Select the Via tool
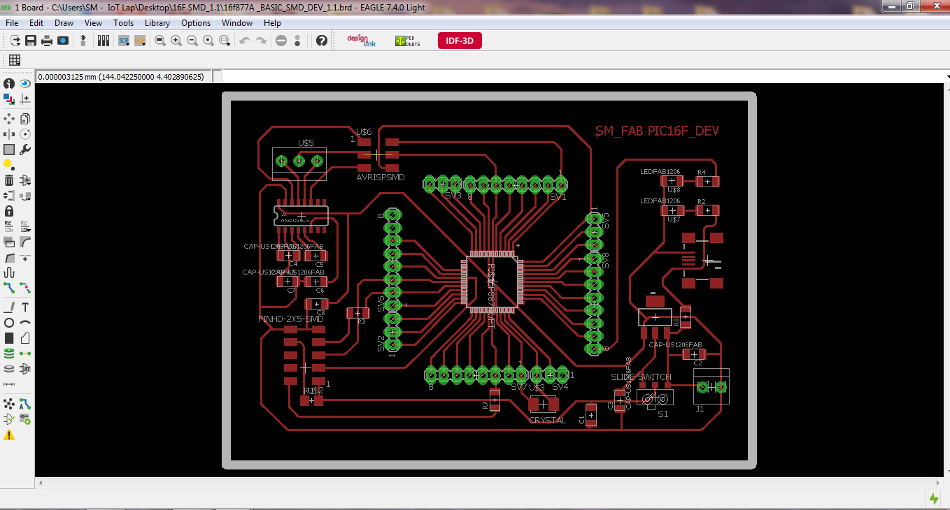Viewport: 950px width, 510px height. 9,354
